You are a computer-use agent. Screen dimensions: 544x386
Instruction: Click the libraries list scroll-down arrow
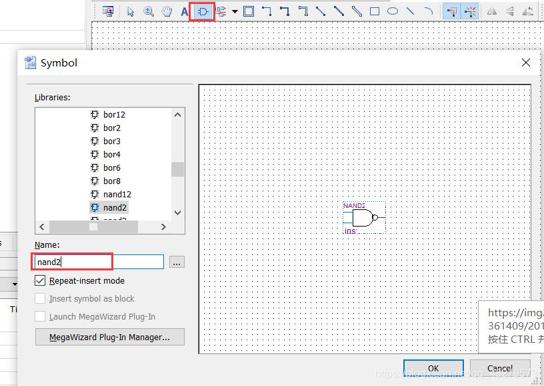click(178, 213)
